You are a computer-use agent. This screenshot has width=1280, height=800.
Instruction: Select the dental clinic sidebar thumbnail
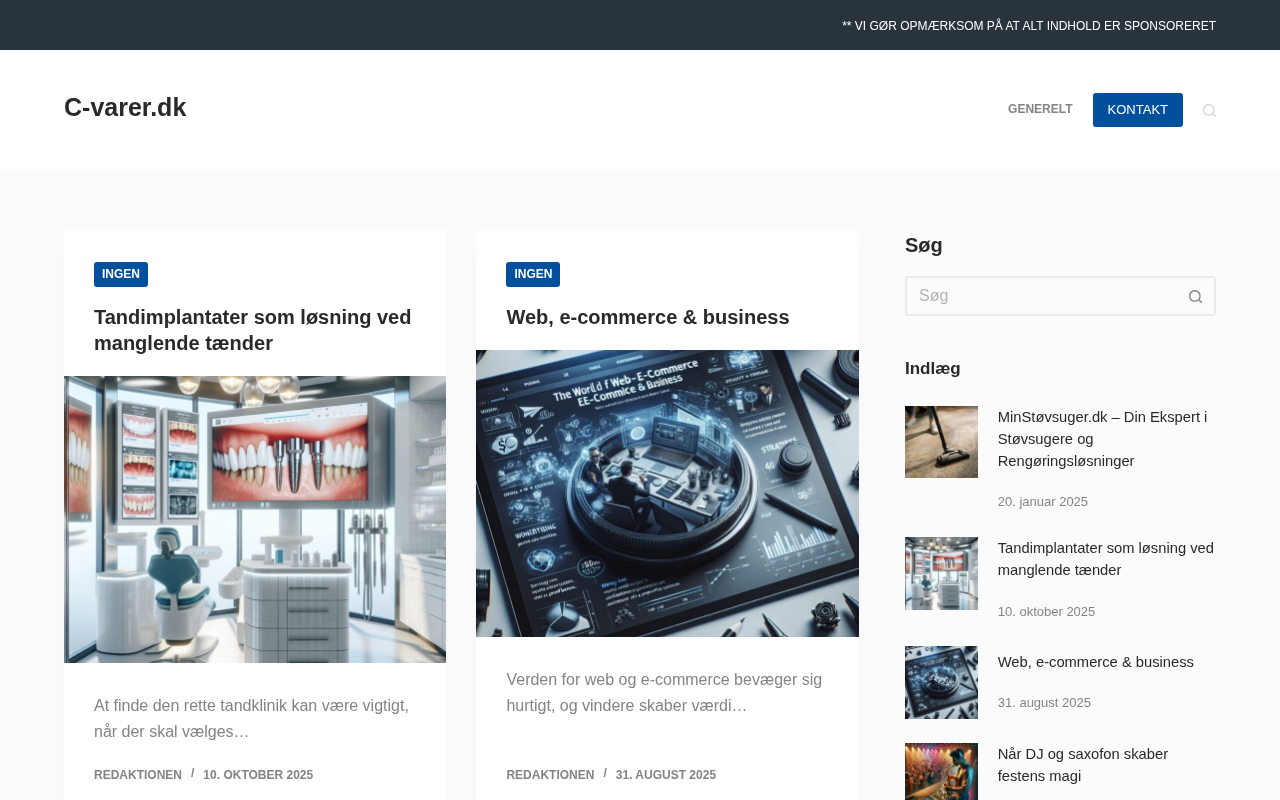coord(941,573)
